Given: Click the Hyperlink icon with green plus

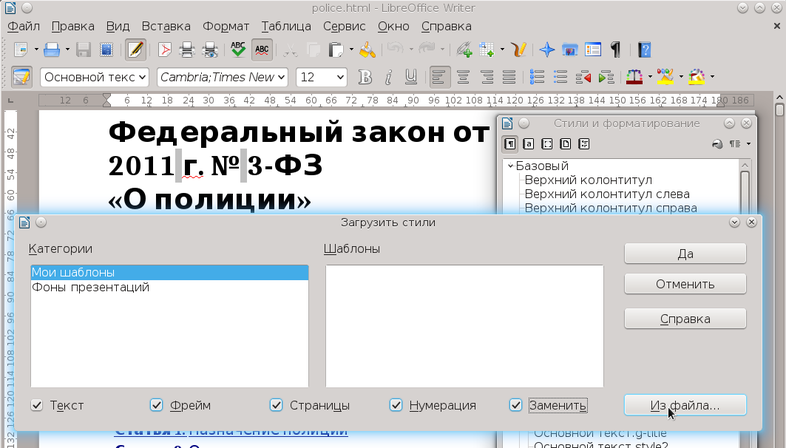Looking at the screenshot, I should point(464,50).
